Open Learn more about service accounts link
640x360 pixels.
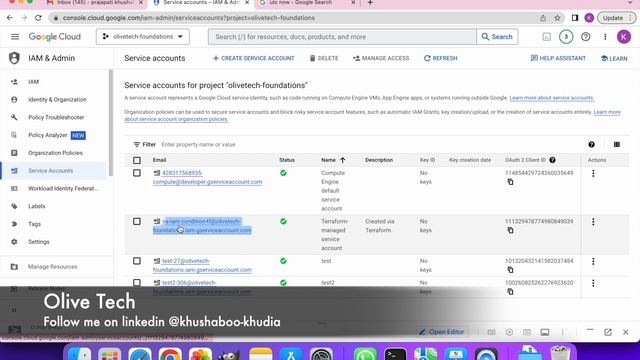(551, 98)
